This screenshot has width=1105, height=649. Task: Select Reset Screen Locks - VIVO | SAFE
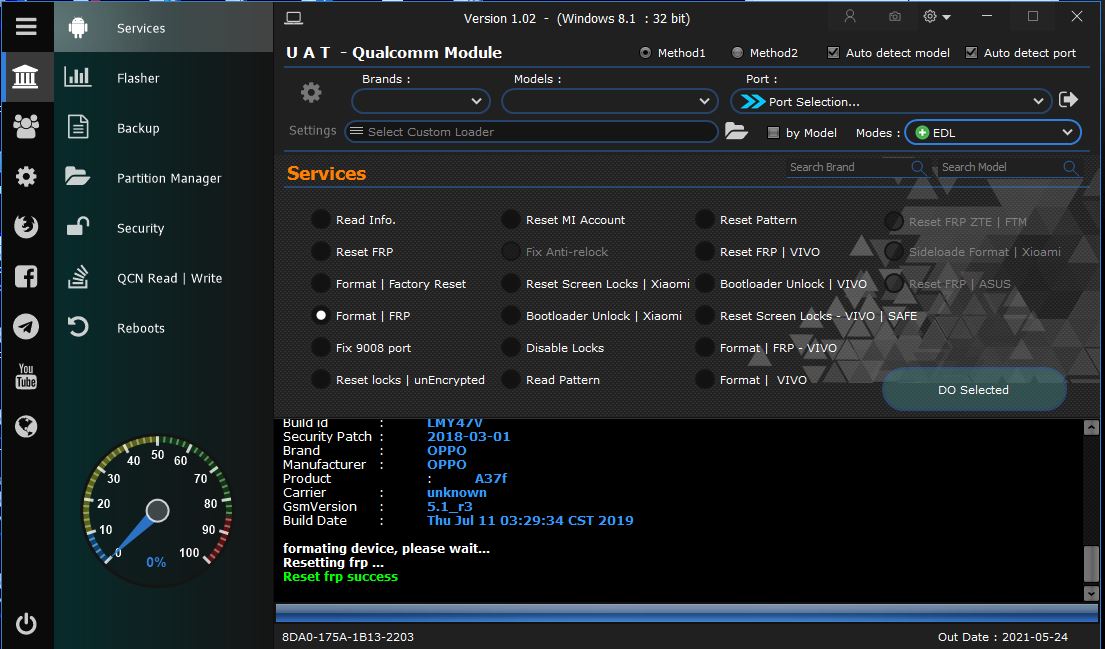[705, 316]
